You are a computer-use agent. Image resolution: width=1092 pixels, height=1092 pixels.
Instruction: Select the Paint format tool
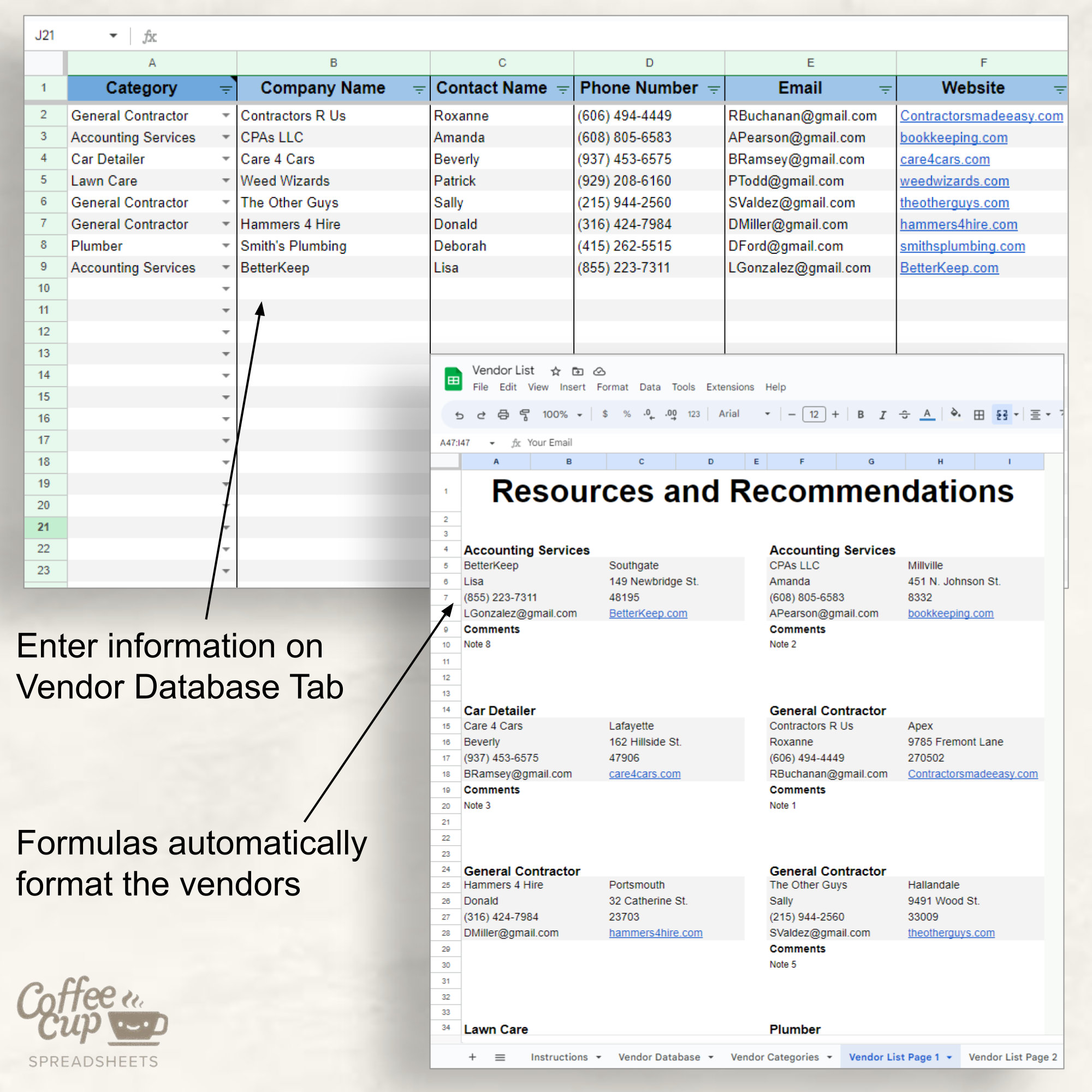525,414
